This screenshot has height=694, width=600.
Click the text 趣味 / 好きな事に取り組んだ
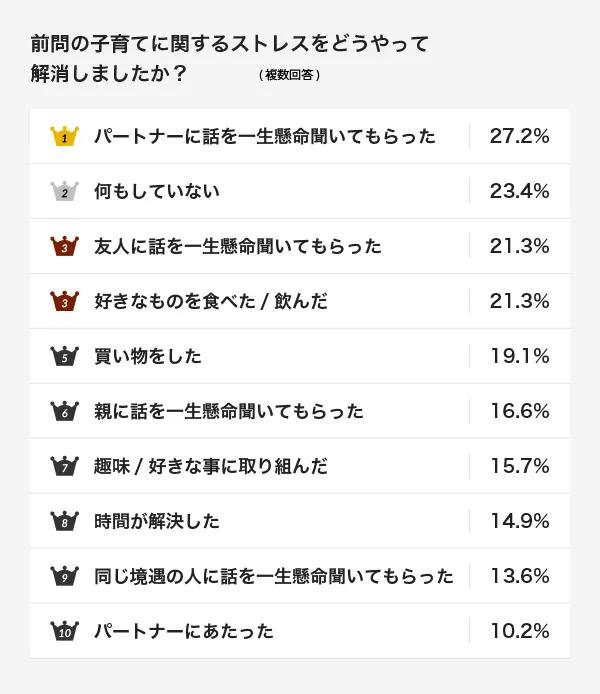point(211,467)
